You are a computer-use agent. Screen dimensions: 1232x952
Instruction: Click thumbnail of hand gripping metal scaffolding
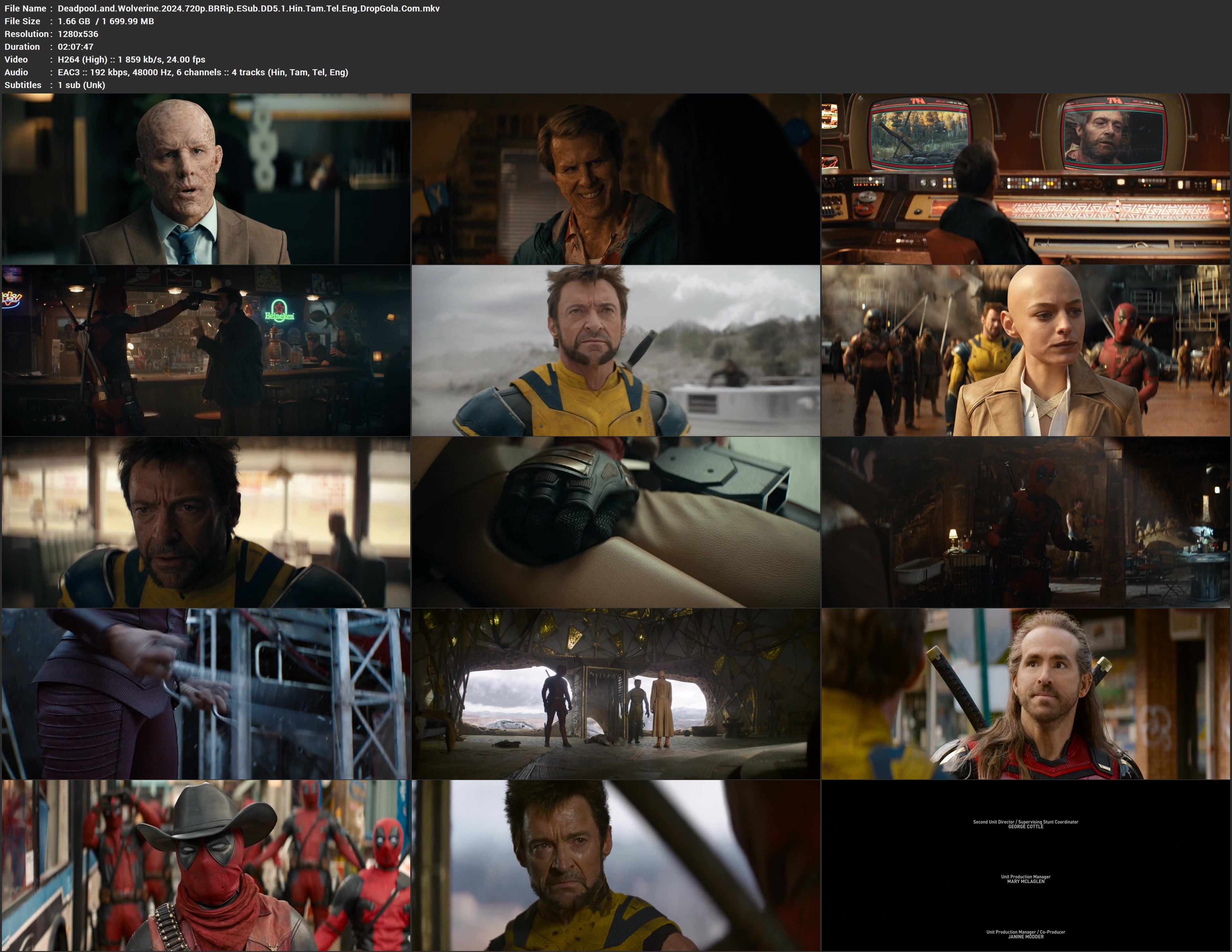point(206,694)
